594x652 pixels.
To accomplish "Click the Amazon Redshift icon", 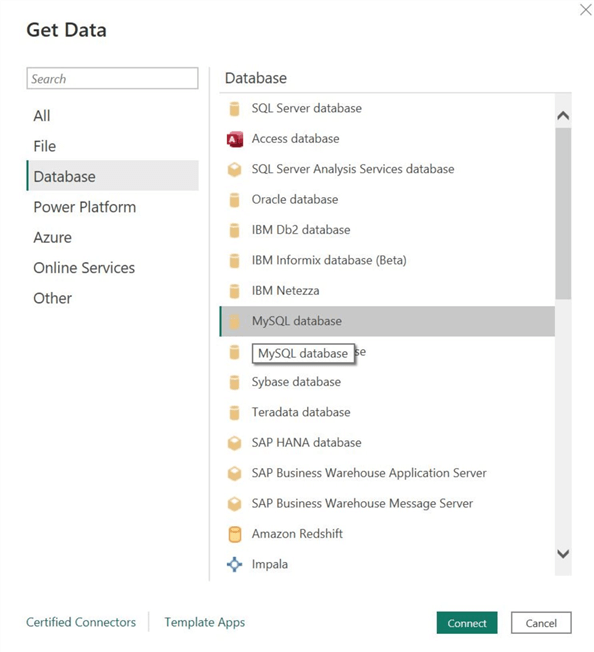I will pyautogui.click(x=234, y=534).
